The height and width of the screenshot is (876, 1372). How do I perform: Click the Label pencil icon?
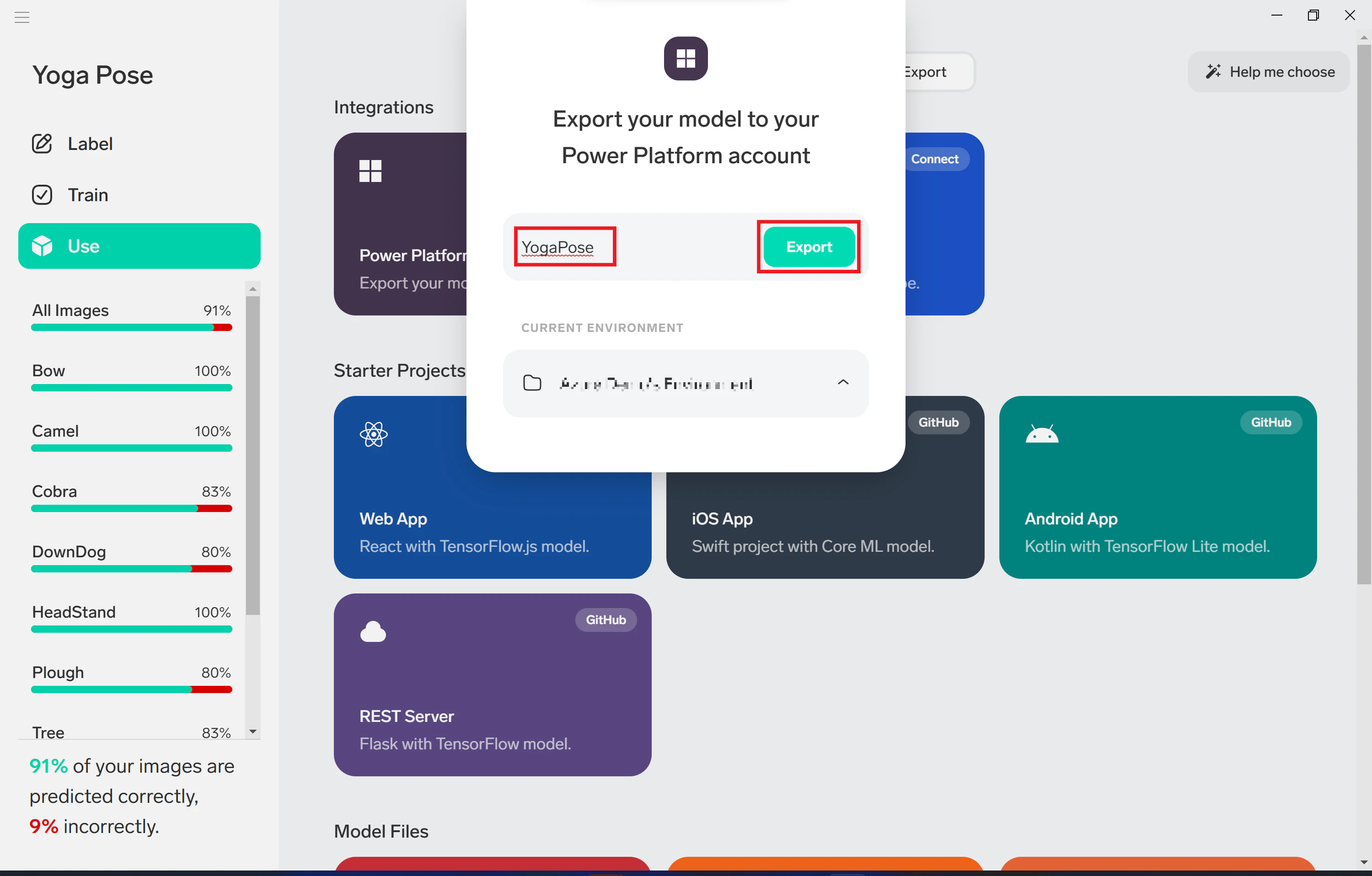click(42, 144)
